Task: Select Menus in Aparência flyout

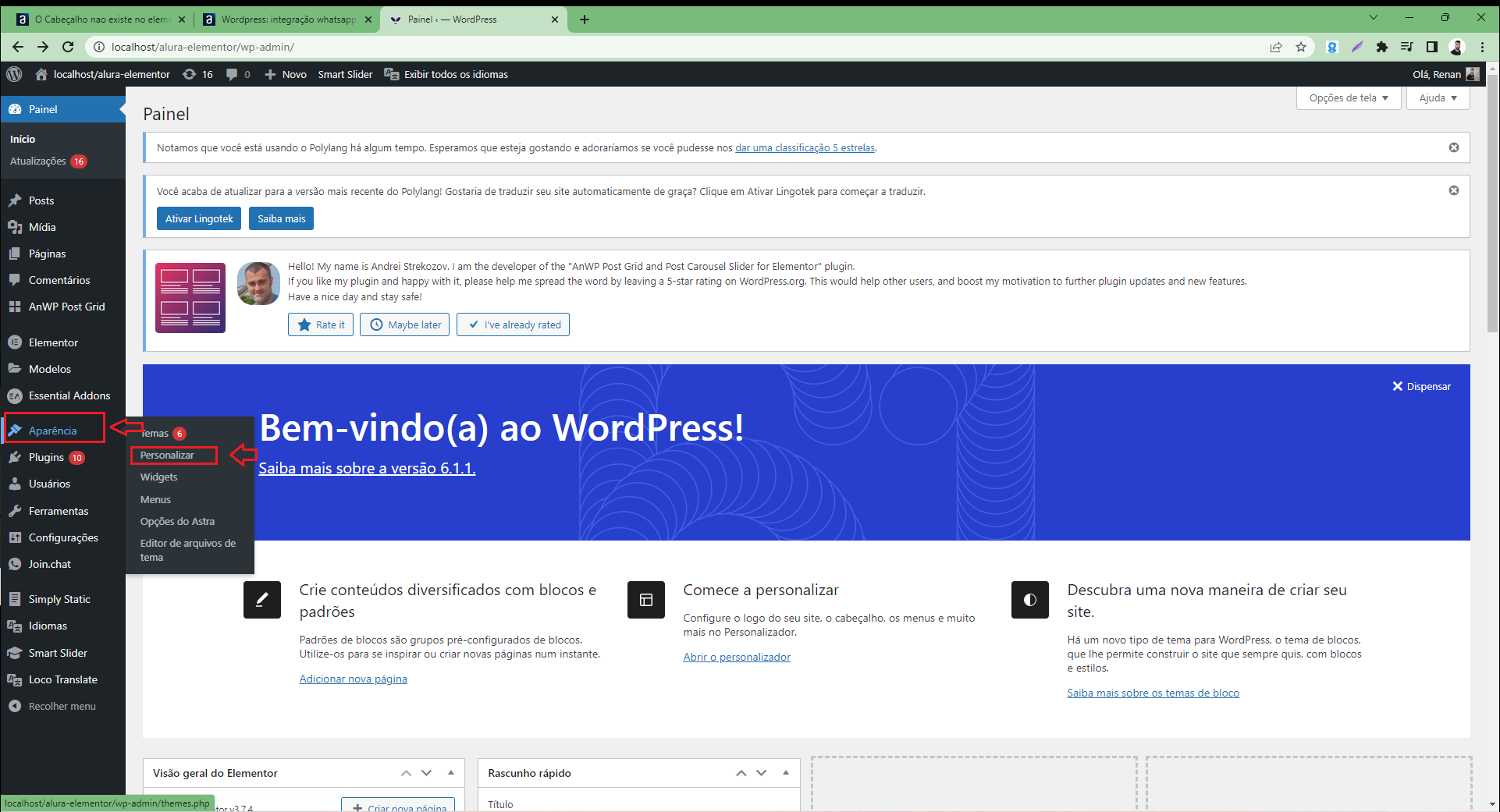Action: click(x=155, y=499)
